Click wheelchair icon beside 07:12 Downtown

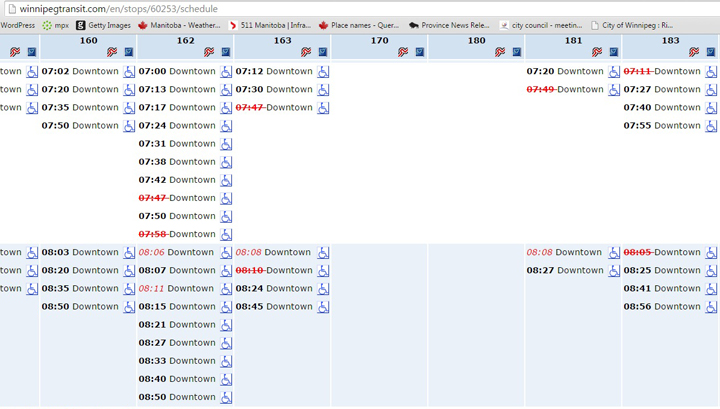323,72
